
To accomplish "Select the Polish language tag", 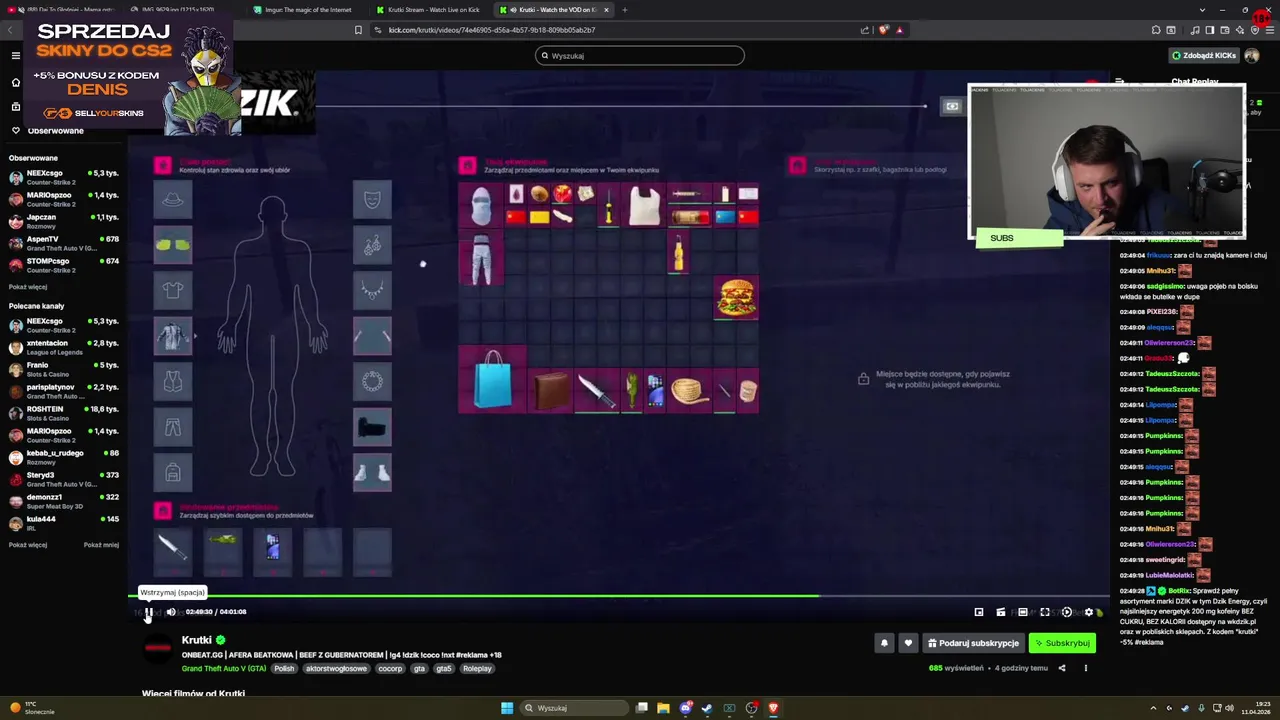I will tap(284, 668).
